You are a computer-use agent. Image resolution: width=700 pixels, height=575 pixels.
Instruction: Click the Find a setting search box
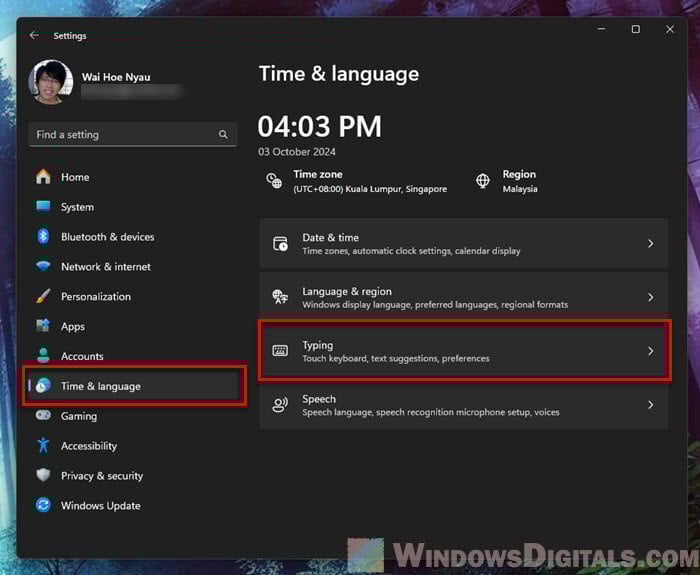coord(133,134)
